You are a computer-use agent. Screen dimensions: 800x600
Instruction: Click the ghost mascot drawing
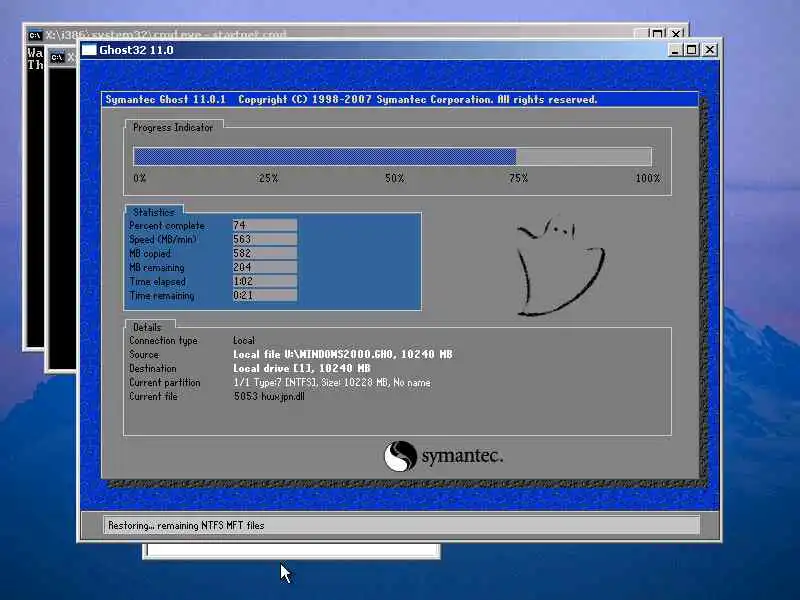tap(559, 266)
